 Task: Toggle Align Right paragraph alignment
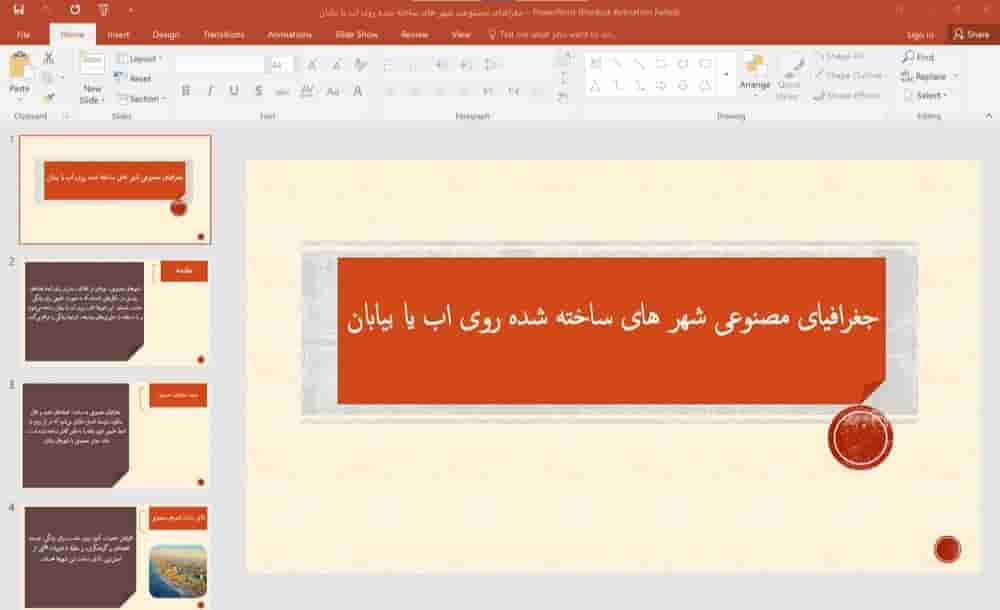pos(439,92)
